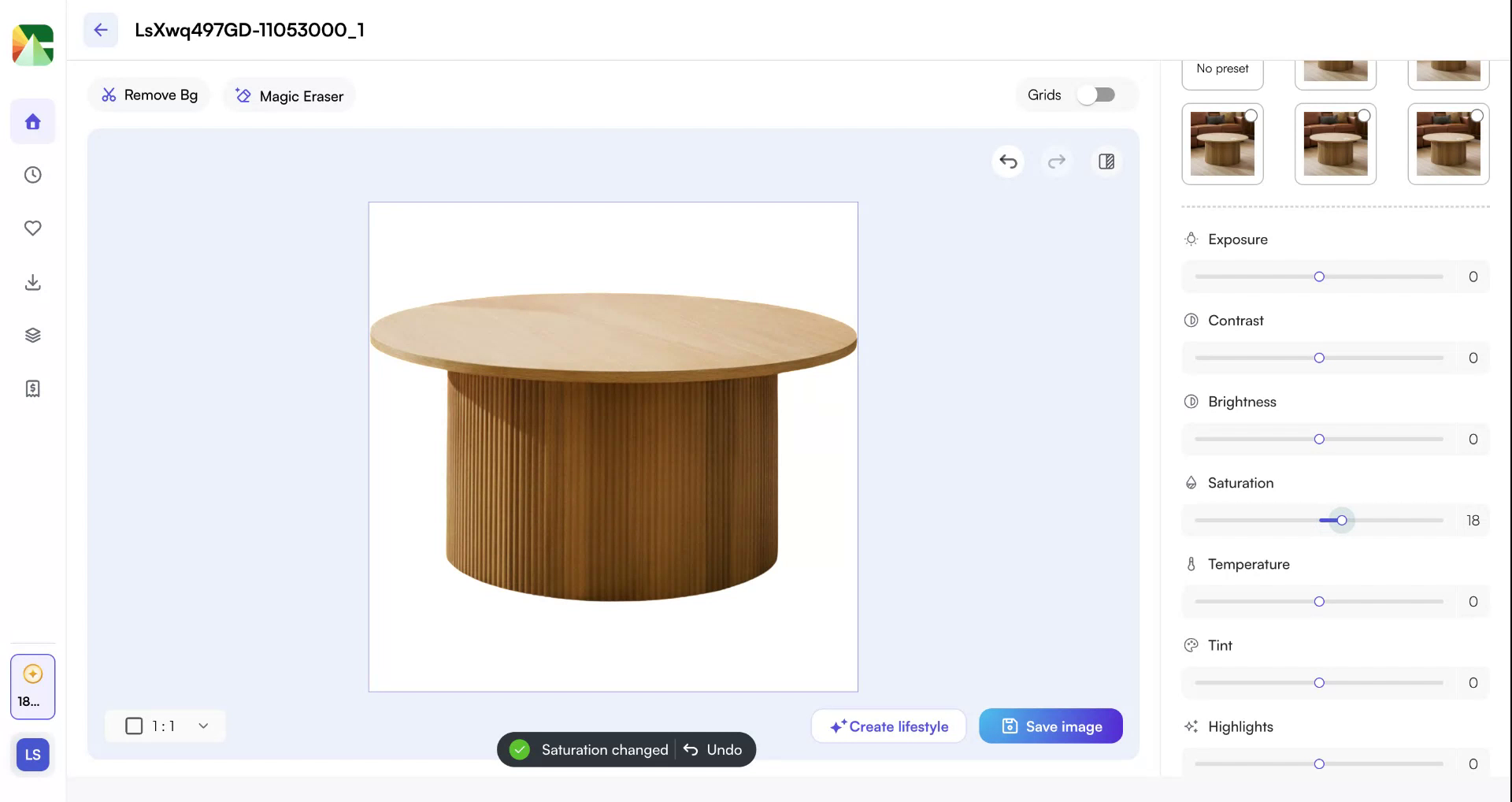Select the Magic Eraser tool
The width and height of the screenshot is (1512, 802).
pyautogui.click(x=288, y=95)
